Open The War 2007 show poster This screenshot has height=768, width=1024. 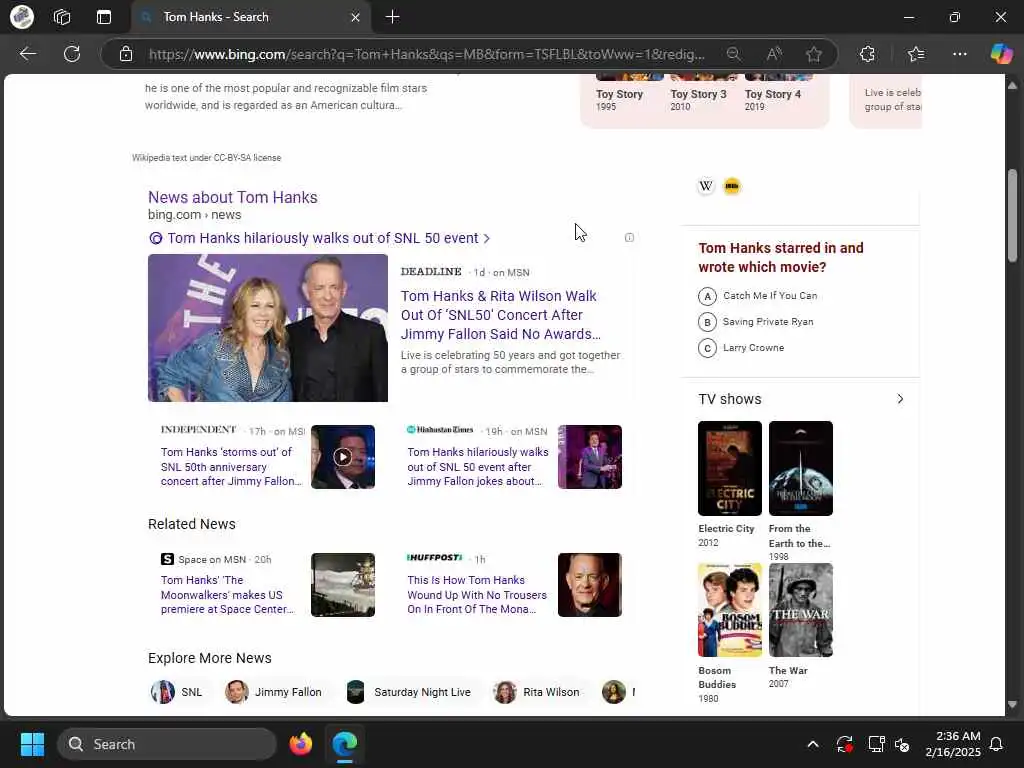click(801, 610)
